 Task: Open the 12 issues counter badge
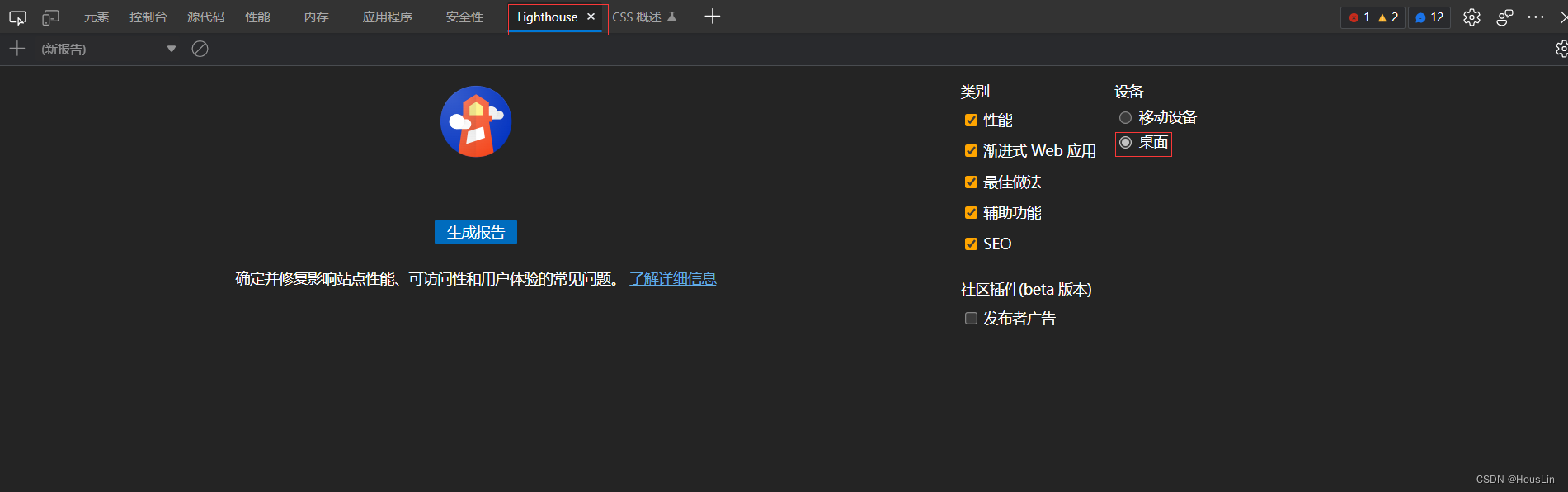1429,17
